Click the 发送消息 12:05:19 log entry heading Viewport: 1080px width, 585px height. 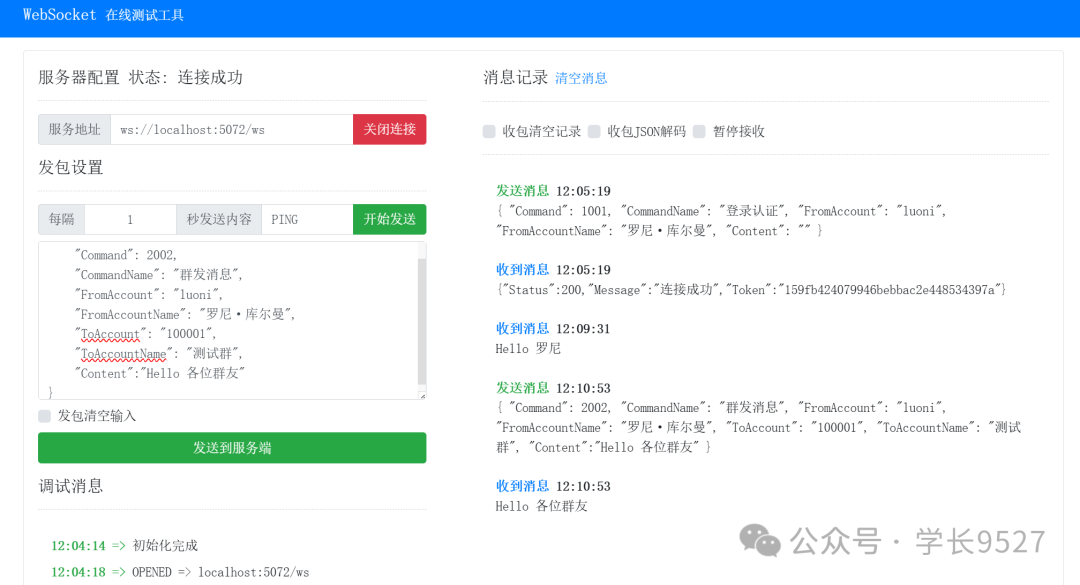pos(553,191)
